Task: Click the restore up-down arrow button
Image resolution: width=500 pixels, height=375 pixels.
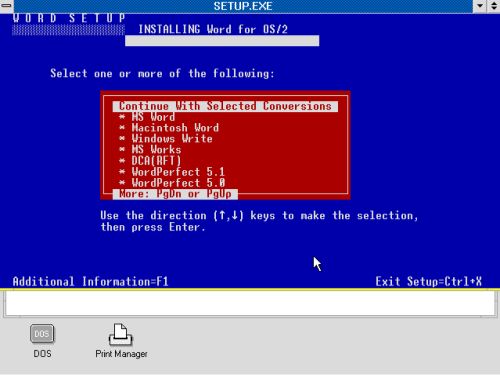Action: tap(493, 6)
